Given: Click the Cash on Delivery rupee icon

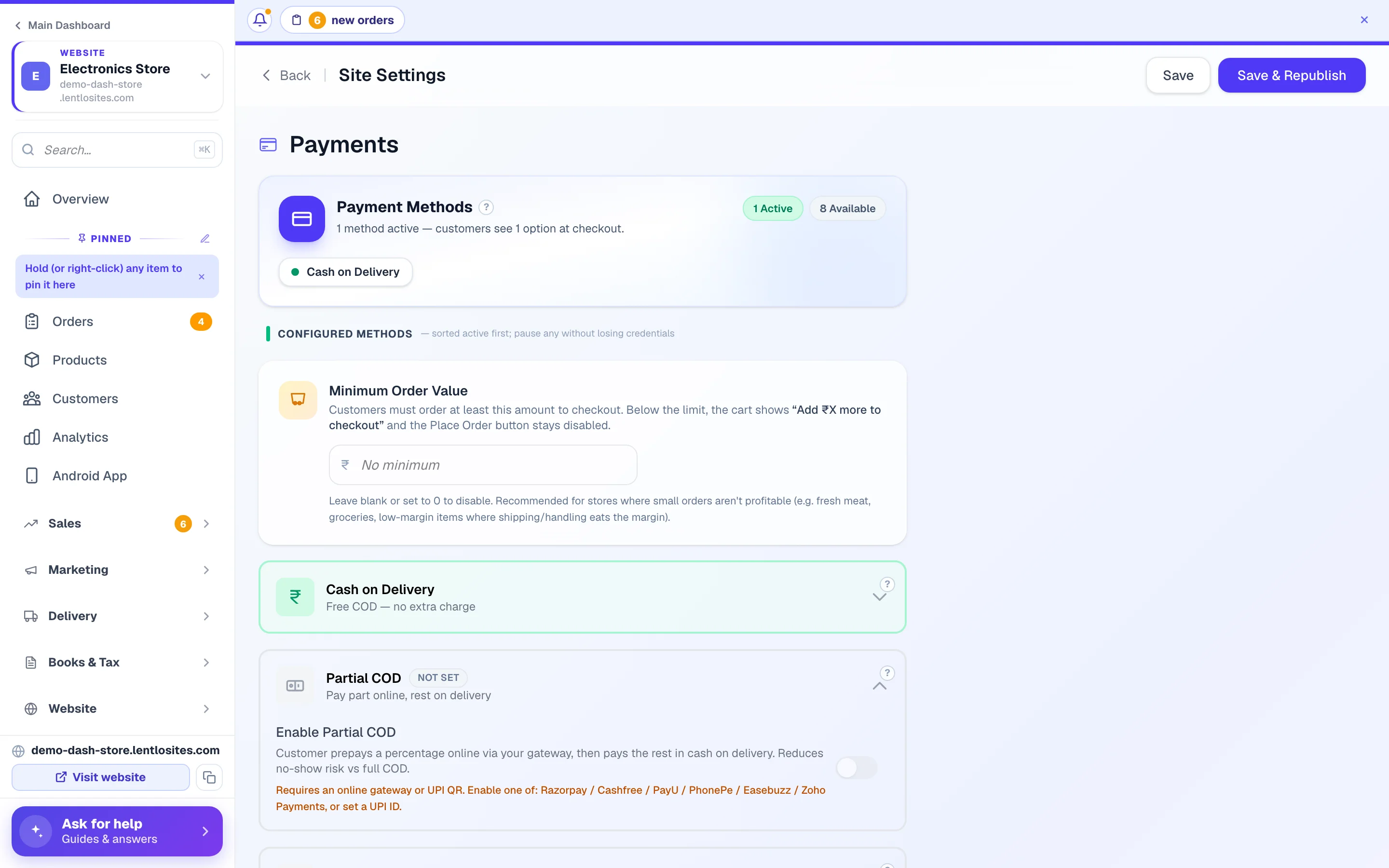Looking at the screenshot, I should tap(295, 597).
